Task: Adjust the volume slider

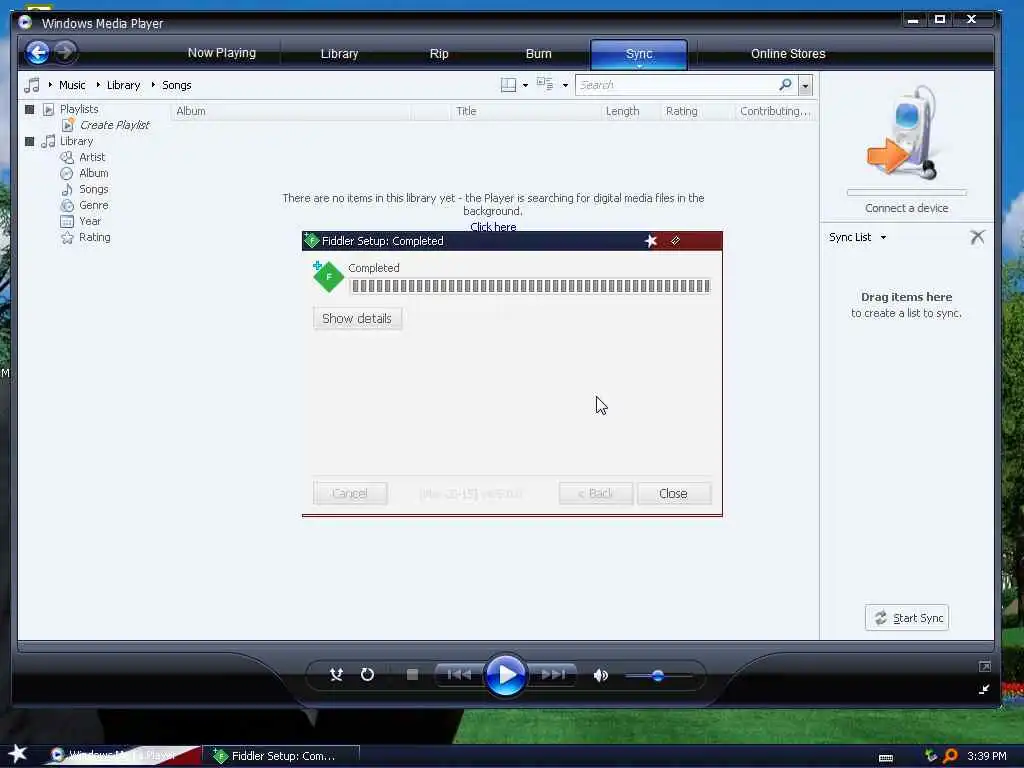Action: (658, 675)
